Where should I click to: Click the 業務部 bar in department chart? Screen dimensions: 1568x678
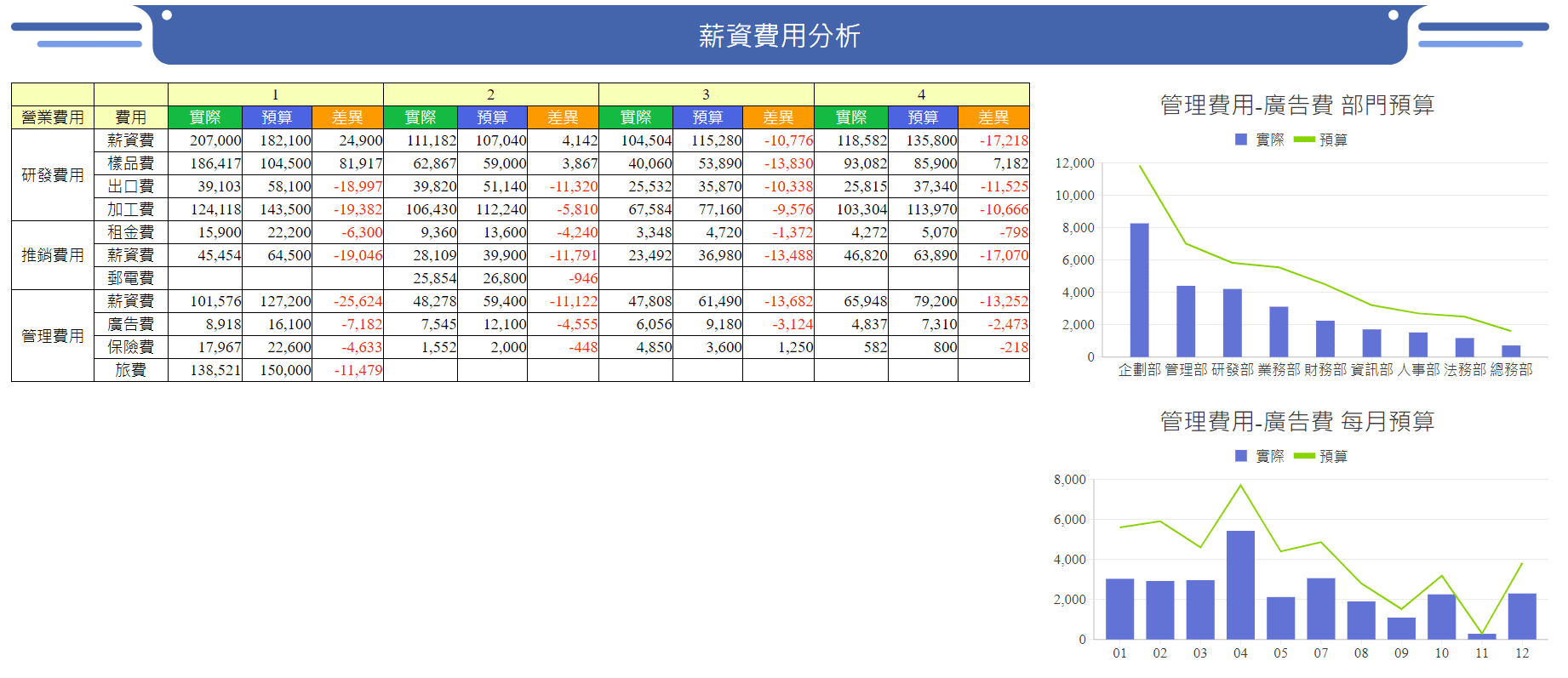pos(1279,332)
